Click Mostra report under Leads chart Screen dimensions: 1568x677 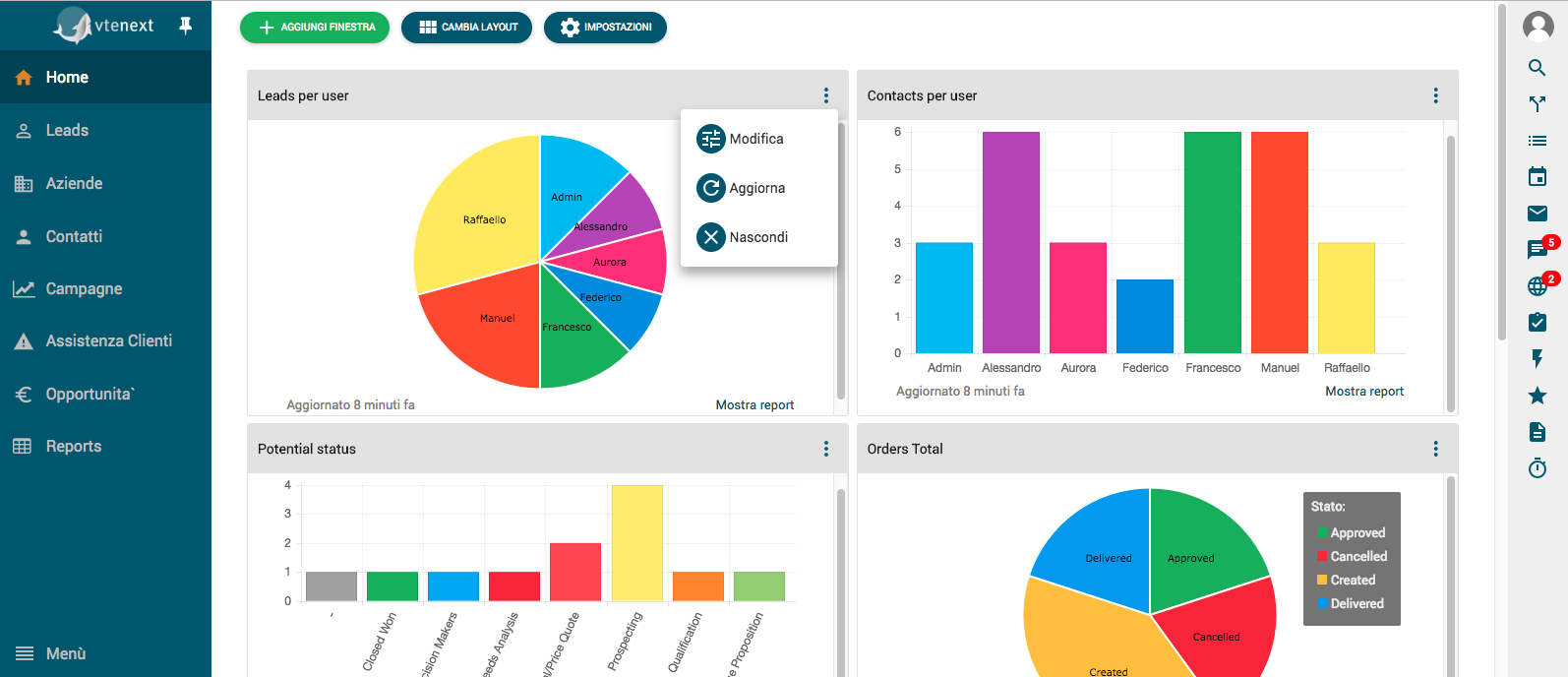tap(754, 404)
